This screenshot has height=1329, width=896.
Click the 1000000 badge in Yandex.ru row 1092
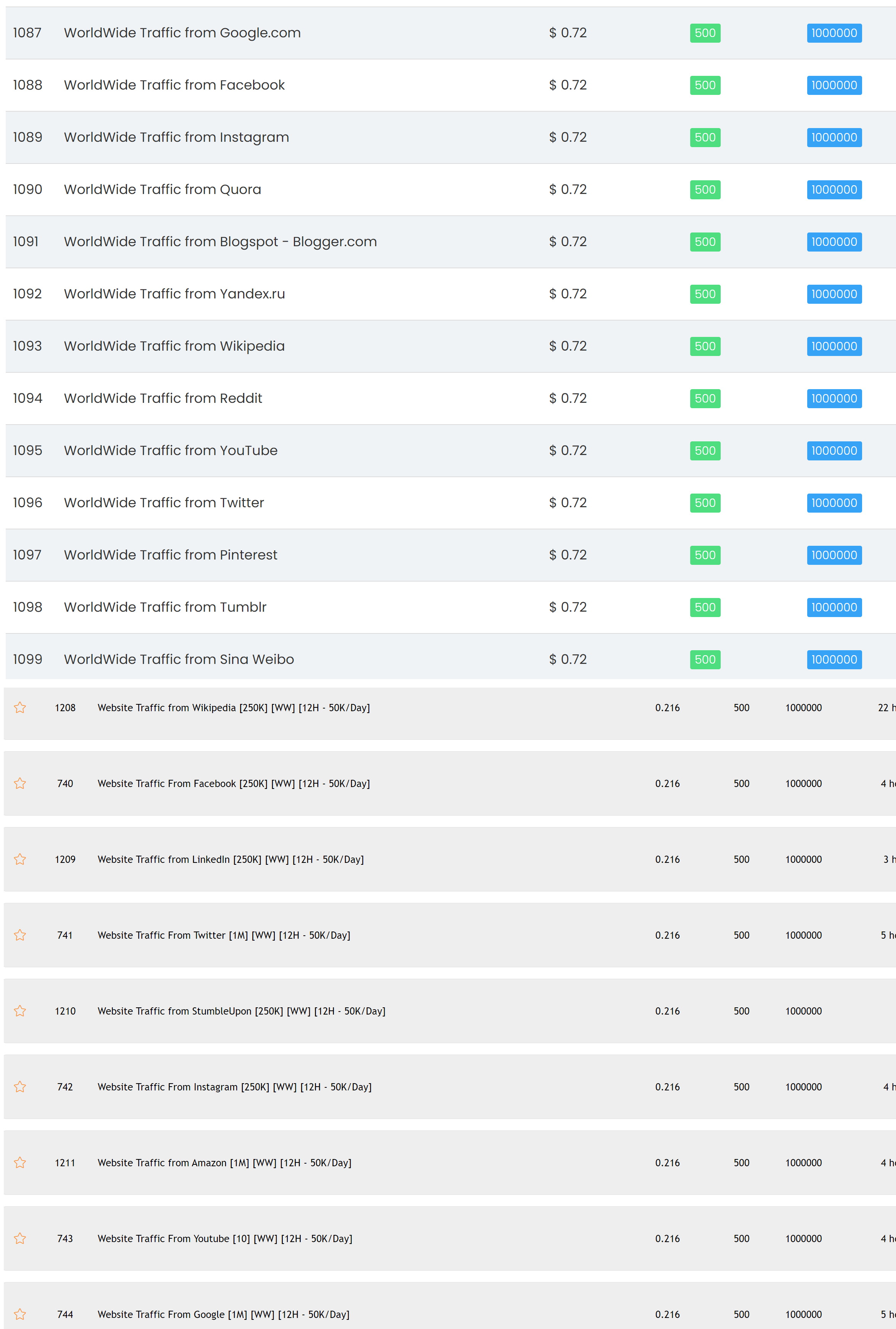(834, 294)
